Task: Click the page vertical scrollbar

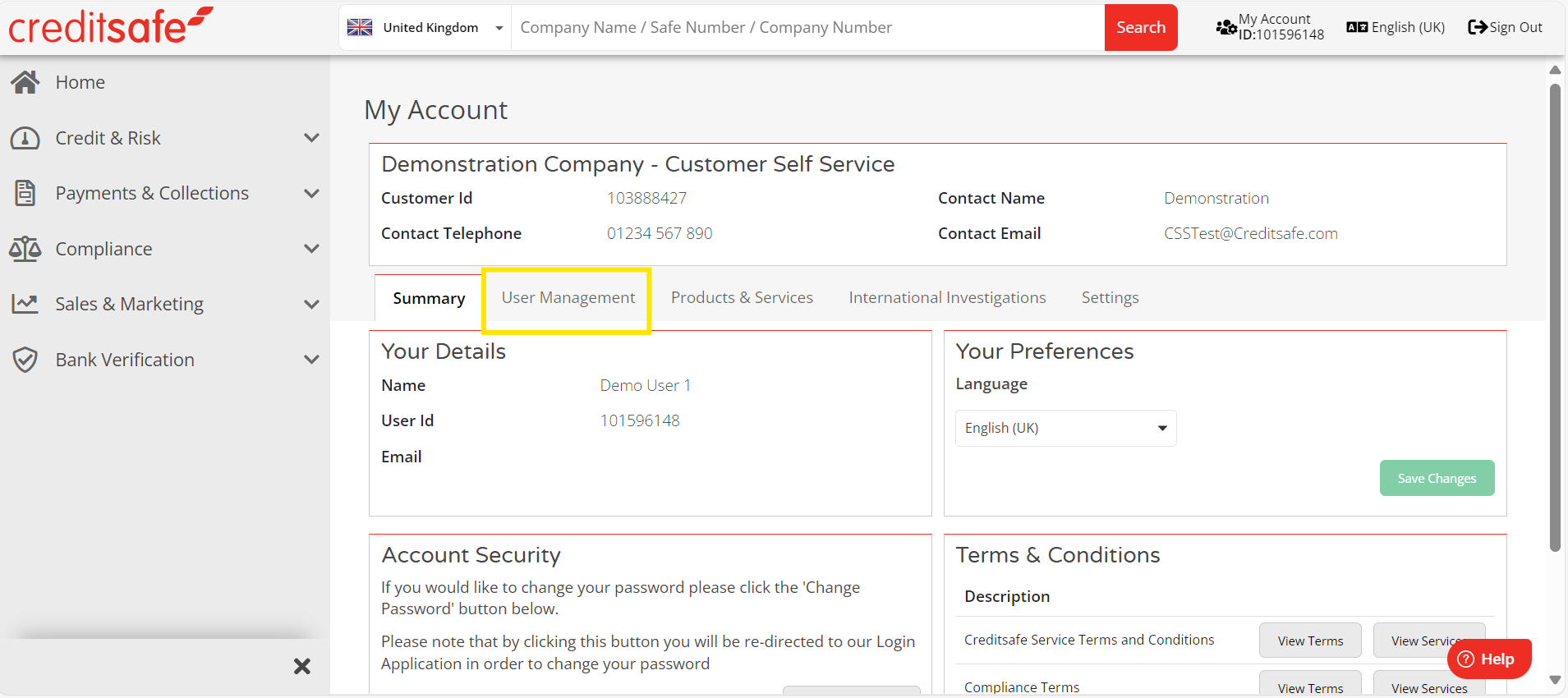Action: tap(1554, 317)
